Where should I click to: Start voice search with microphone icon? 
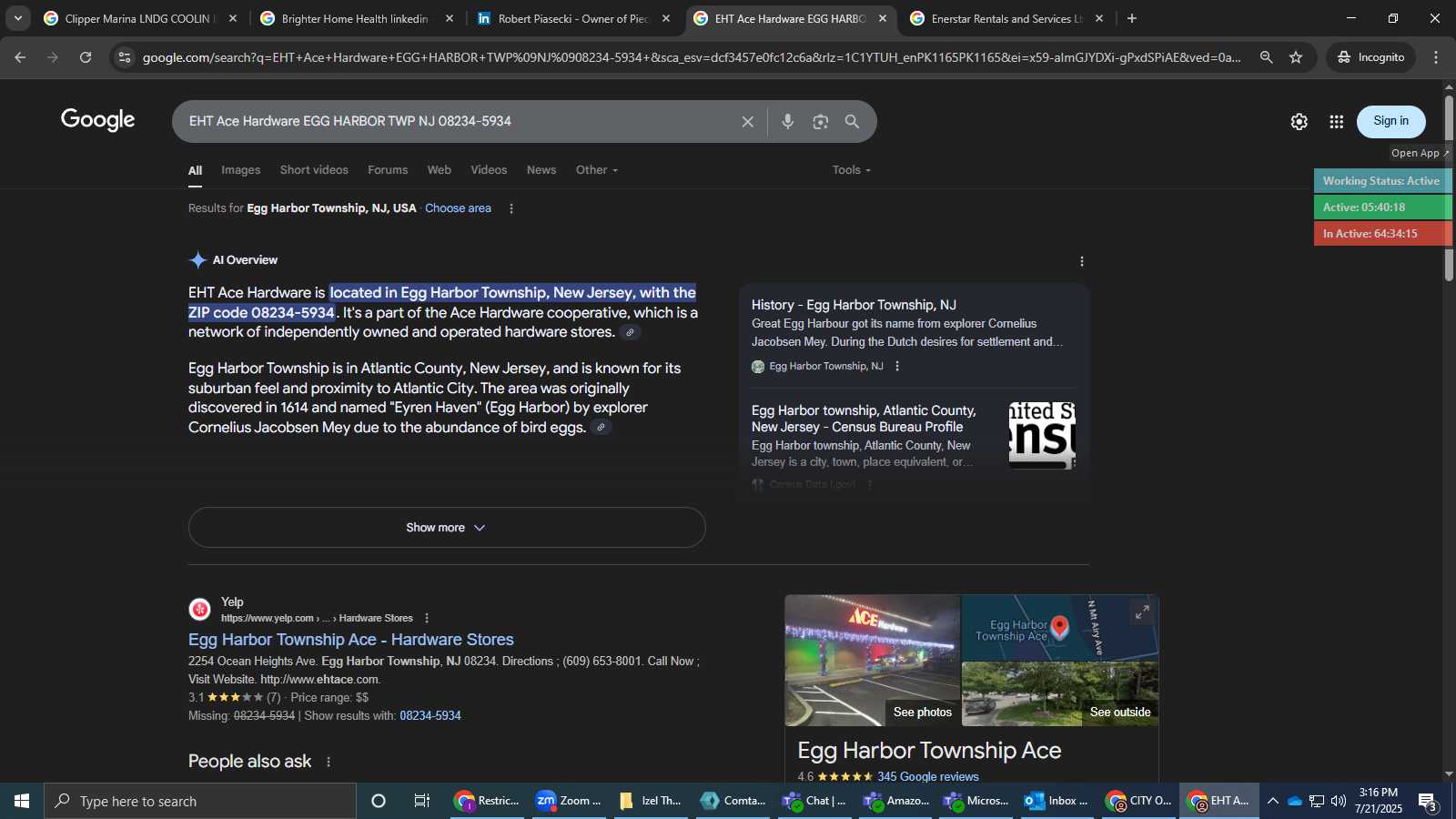(788, 122)
